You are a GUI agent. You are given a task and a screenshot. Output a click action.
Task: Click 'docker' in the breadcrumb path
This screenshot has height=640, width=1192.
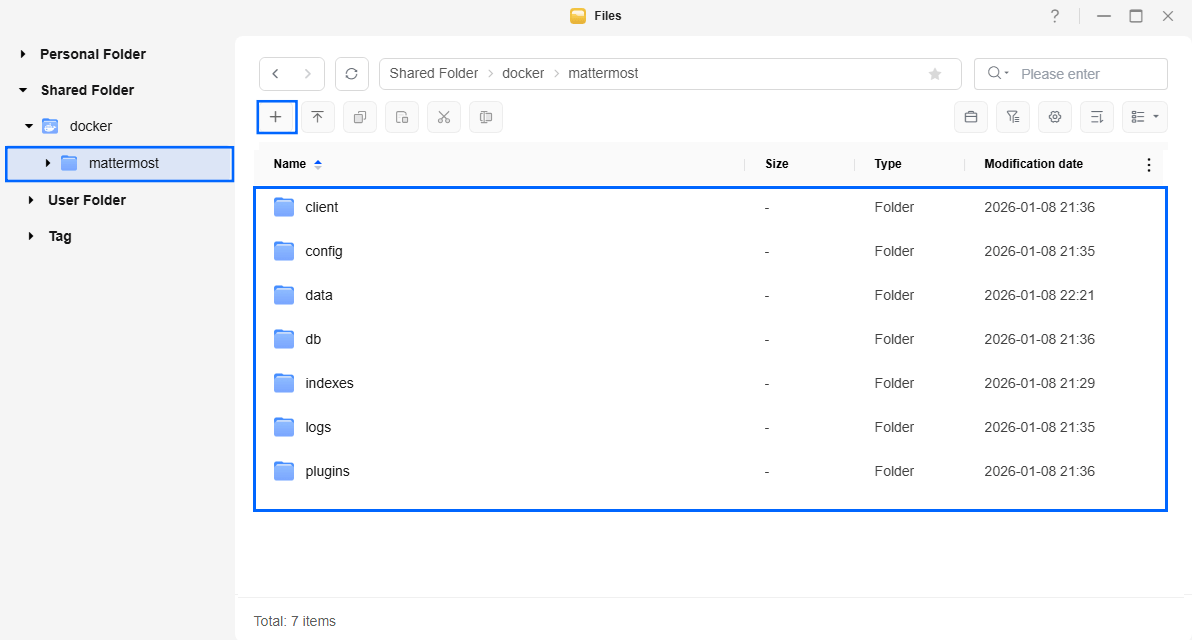point(523,74)
